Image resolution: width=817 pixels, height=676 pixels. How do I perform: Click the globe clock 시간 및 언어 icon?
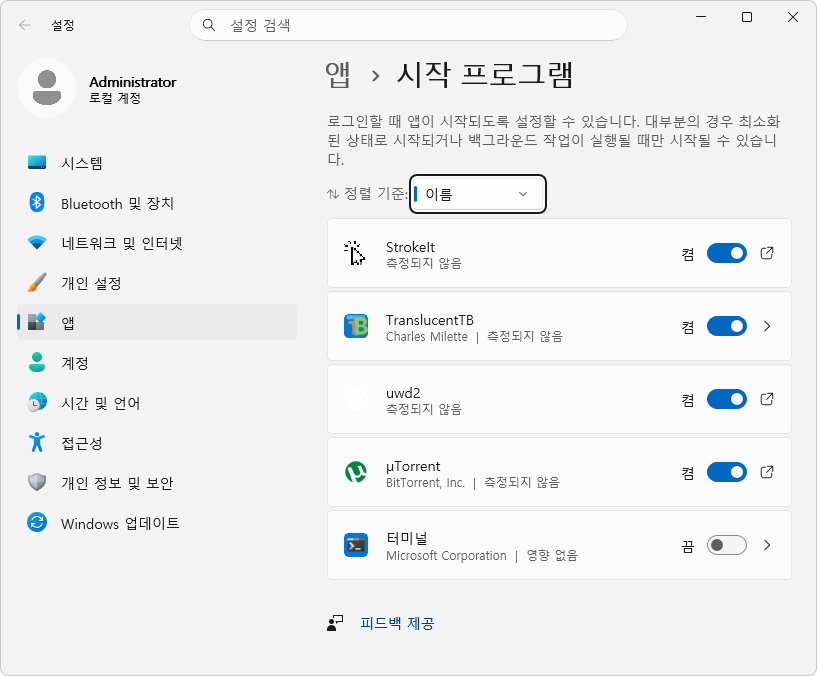click(36, 402)
